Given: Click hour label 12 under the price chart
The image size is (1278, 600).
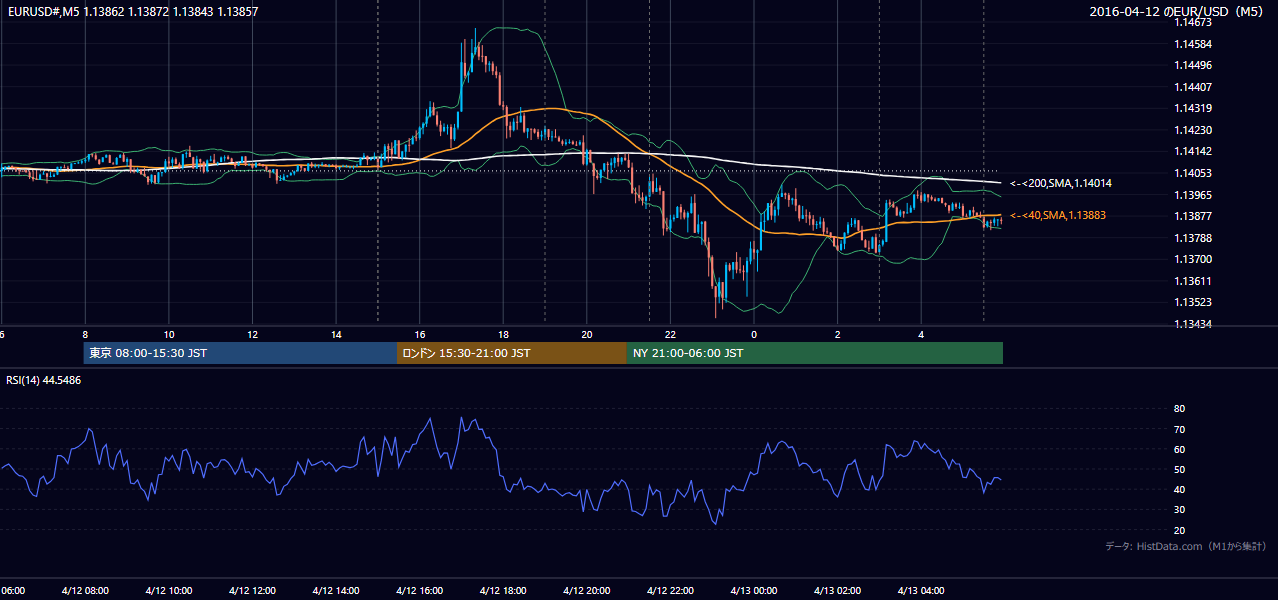Looking at the screenshot, I should coord(253,334).
